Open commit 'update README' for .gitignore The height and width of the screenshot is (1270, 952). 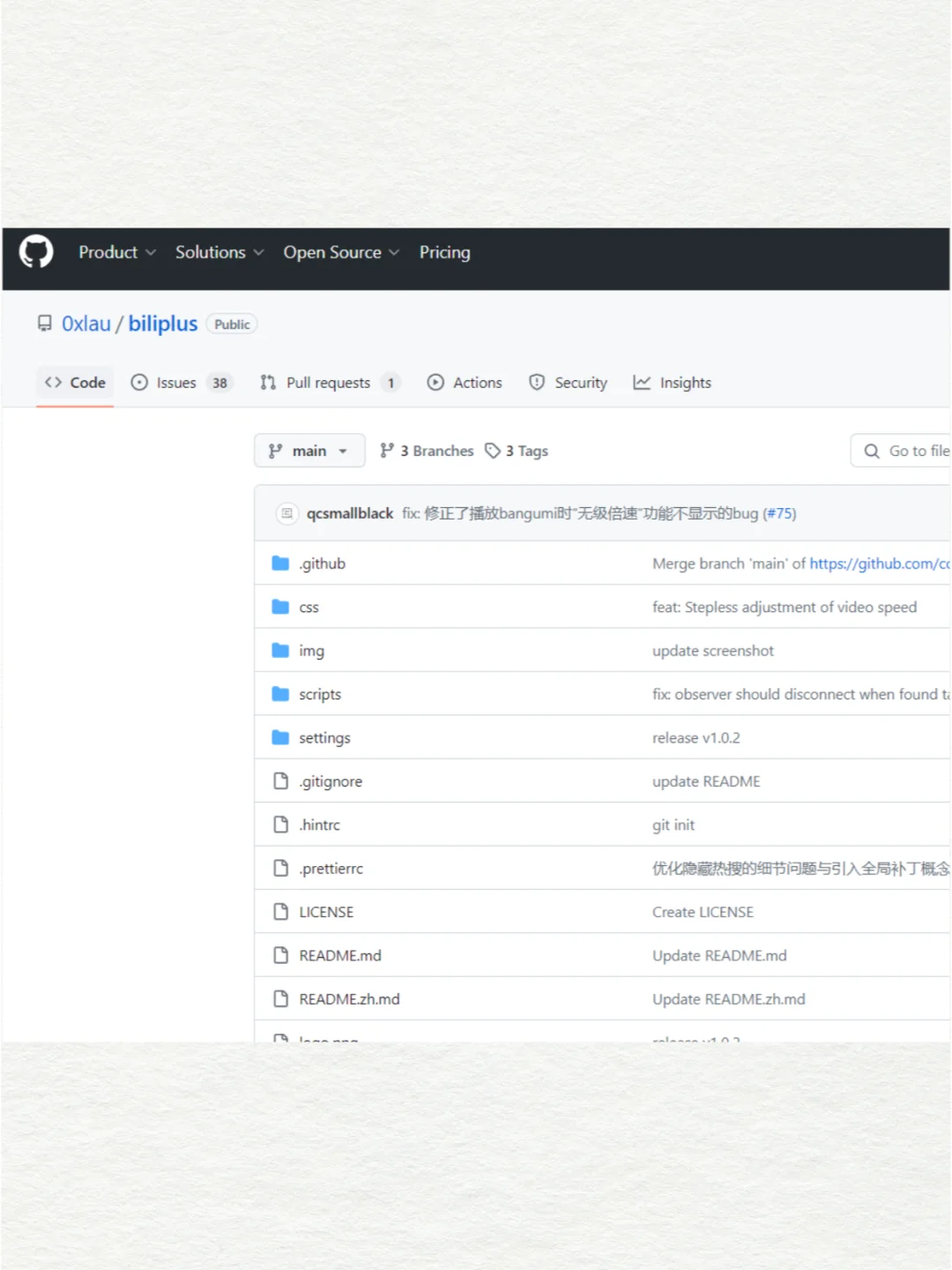[706, 781]
